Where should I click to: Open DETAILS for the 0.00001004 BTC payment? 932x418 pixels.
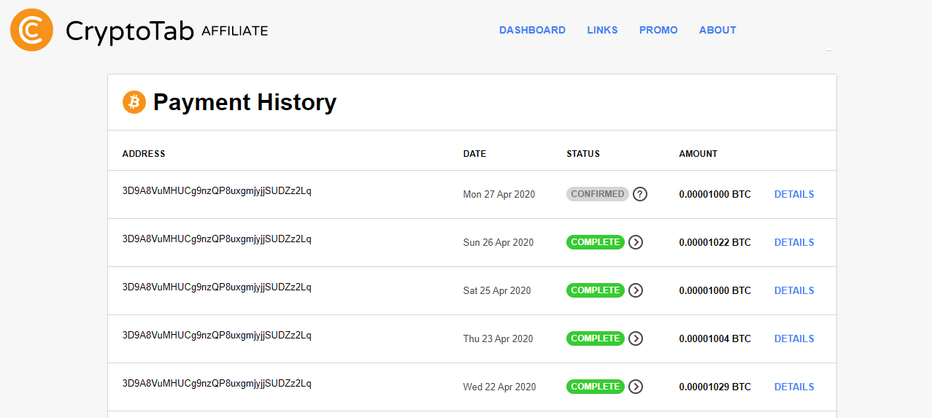[x=794, y=338]
